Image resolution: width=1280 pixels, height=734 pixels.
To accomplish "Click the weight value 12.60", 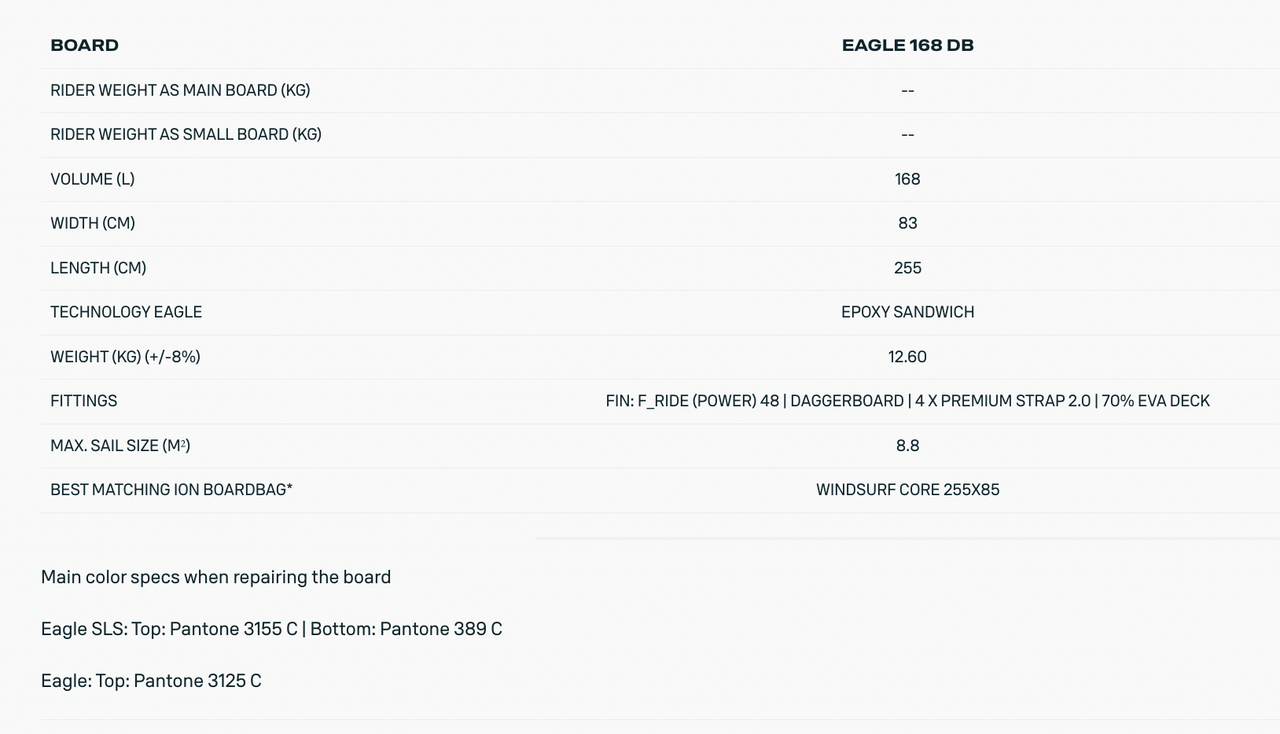I will point(907,356).
